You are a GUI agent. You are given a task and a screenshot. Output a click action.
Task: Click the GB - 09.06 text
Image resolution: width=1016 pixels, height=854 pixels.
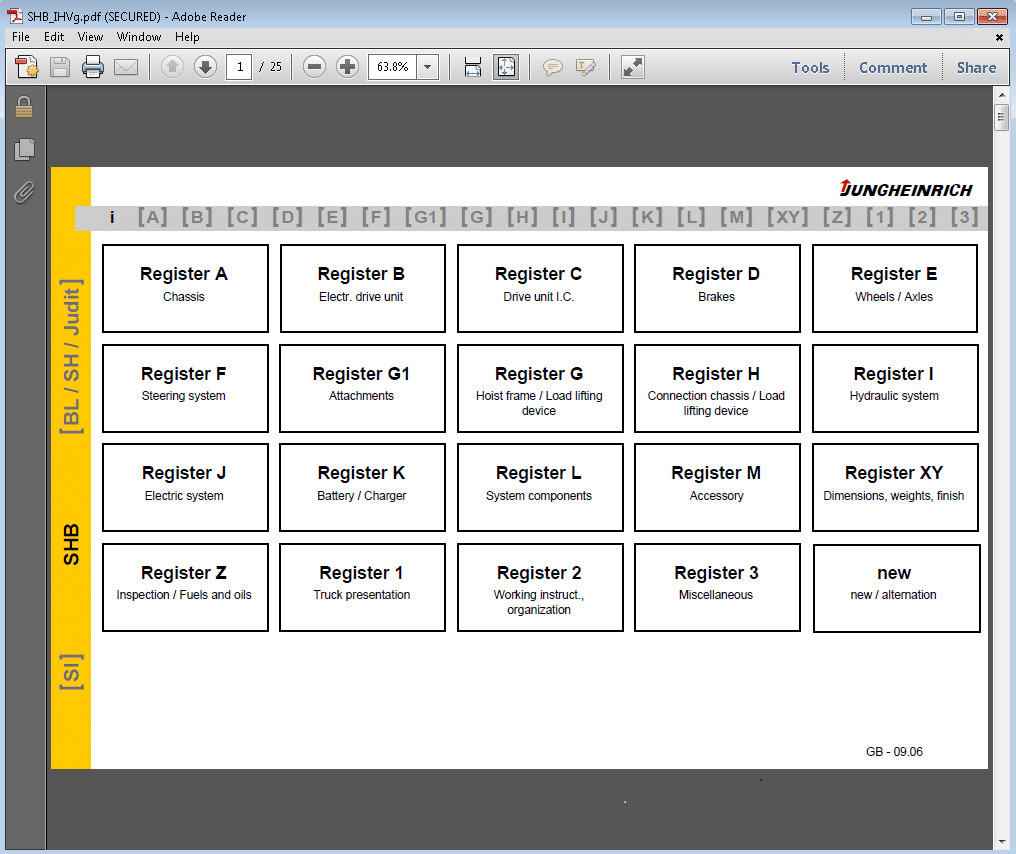coord(894,752)
